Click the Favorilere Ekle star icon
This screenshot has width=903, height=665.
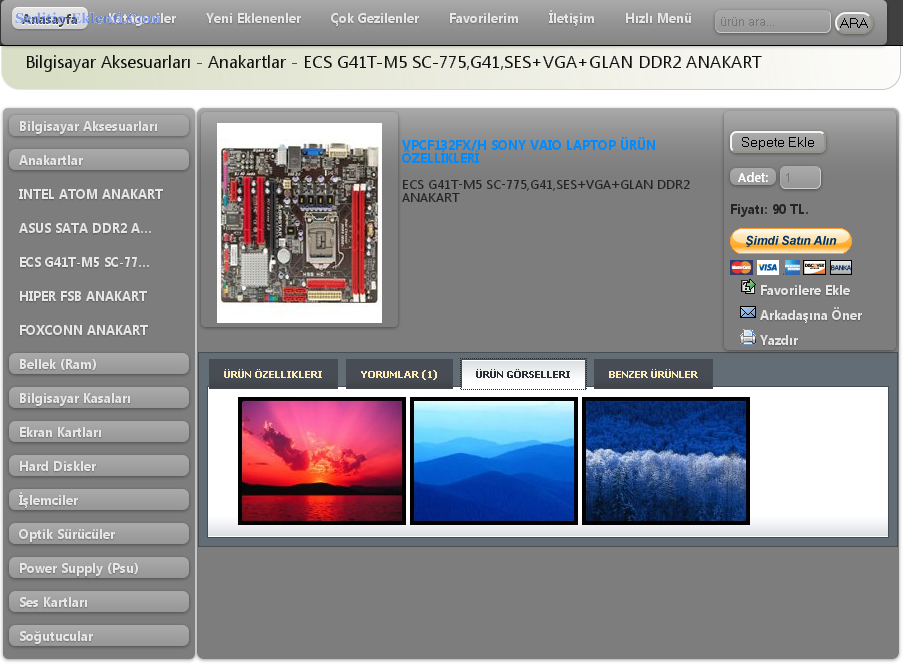click(748, 286)
